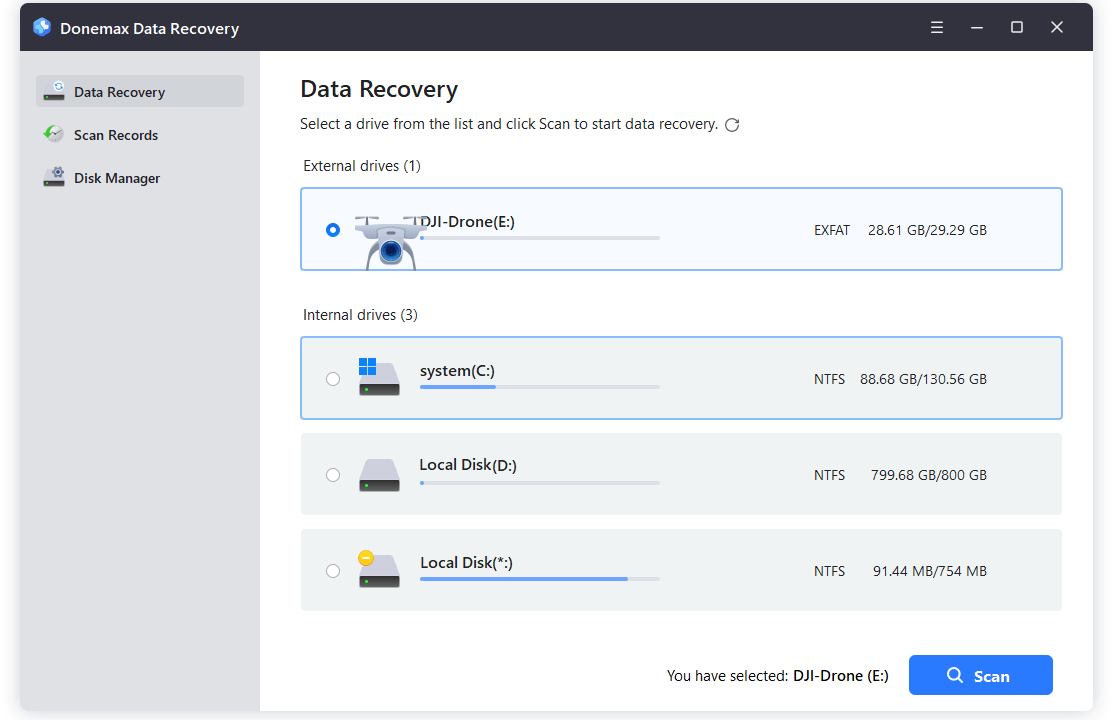
Task: Select the Local Disk(*:) radio button
Action: point(333,570)
